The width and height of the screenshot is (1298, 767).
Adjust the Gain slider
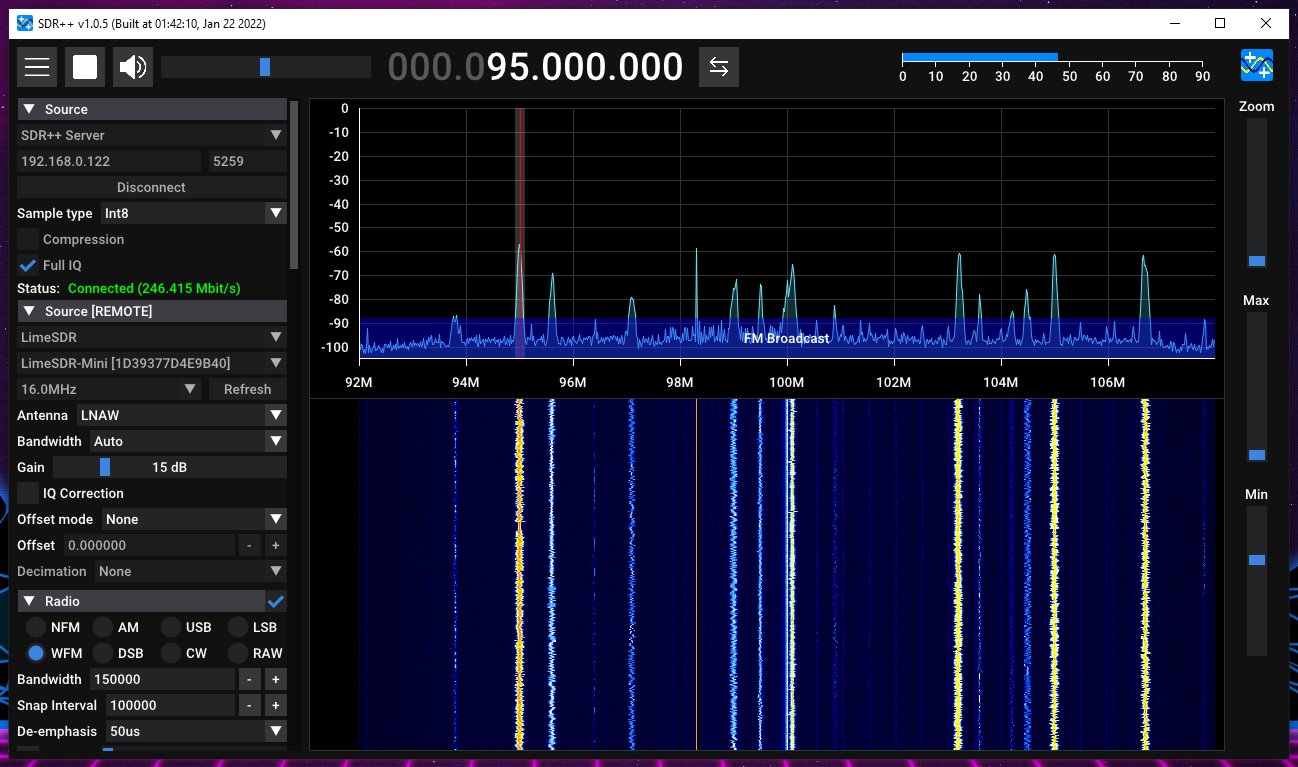[x=103, y=467]
